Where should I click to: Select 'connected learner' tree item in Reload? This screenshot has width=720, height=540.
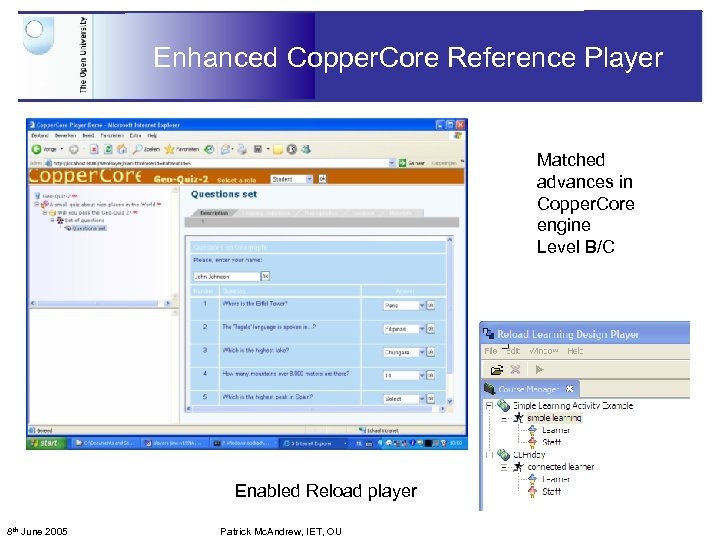point(561,467)
